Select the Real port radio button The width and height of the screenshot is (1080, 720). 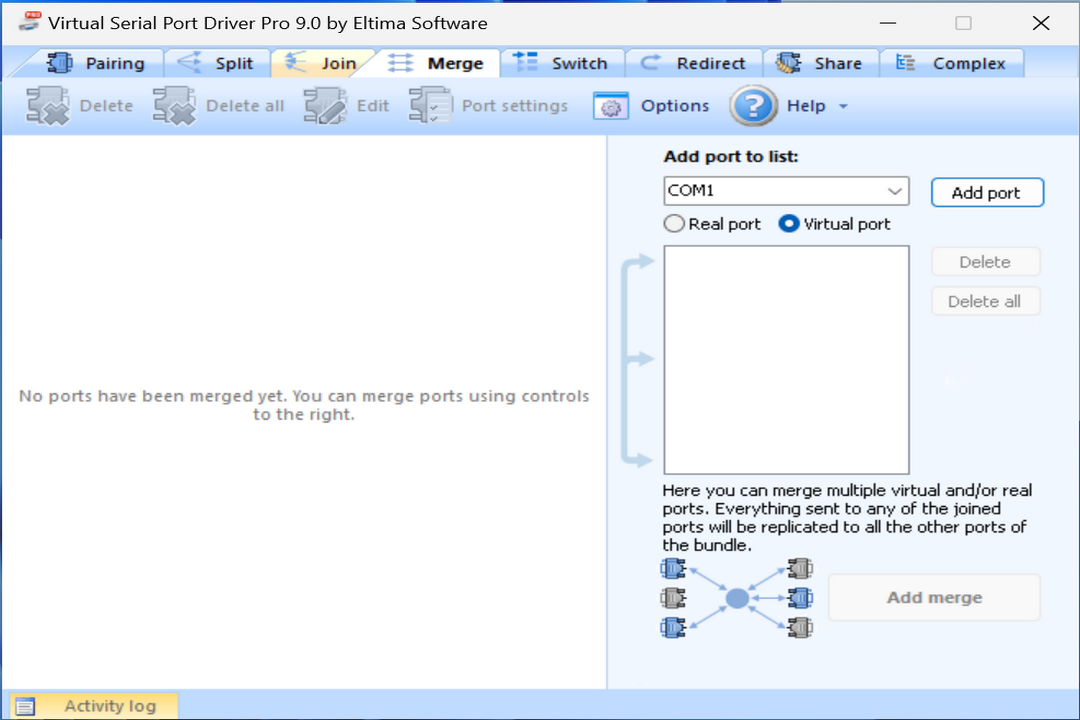(674, 224)
